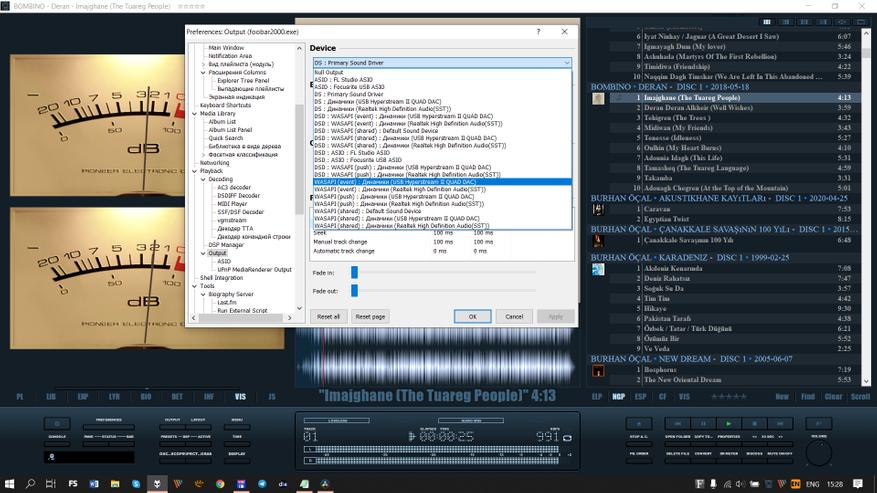Switch to the BIO panel tab

(146, 396)
